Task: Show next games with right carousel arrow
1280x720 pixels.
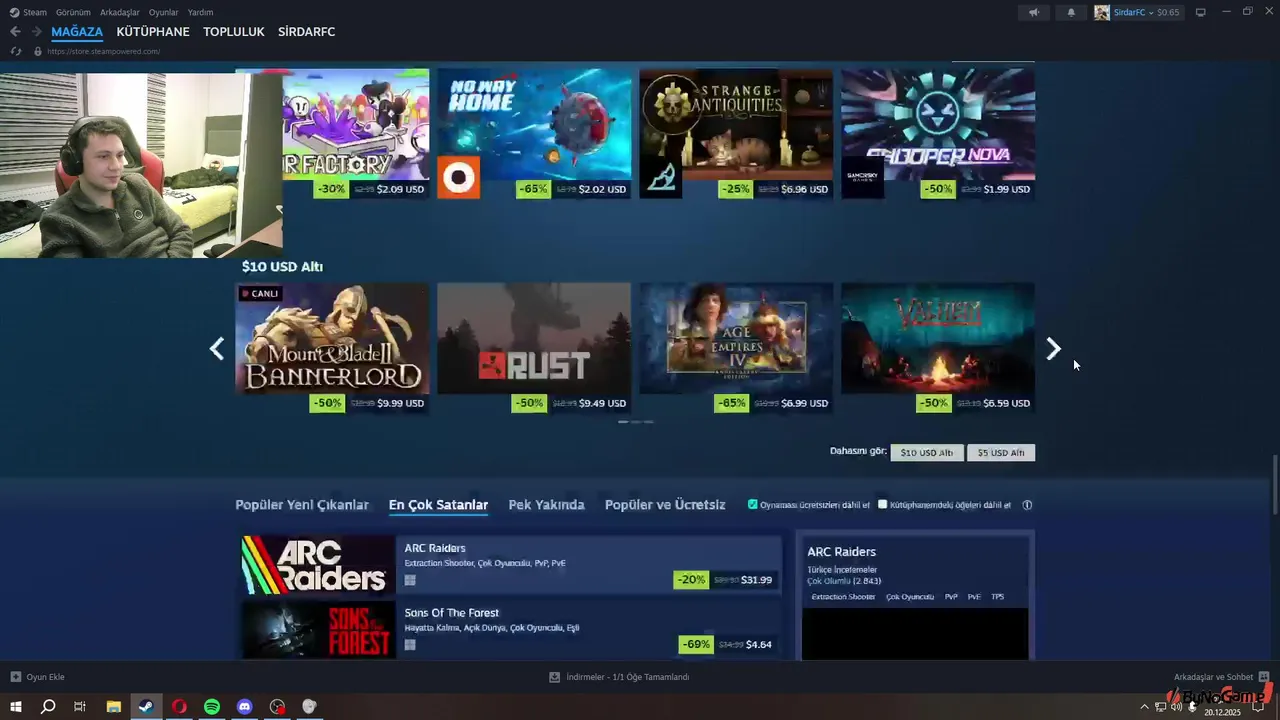Action: pyautogui.click(x=1053, y=348)
